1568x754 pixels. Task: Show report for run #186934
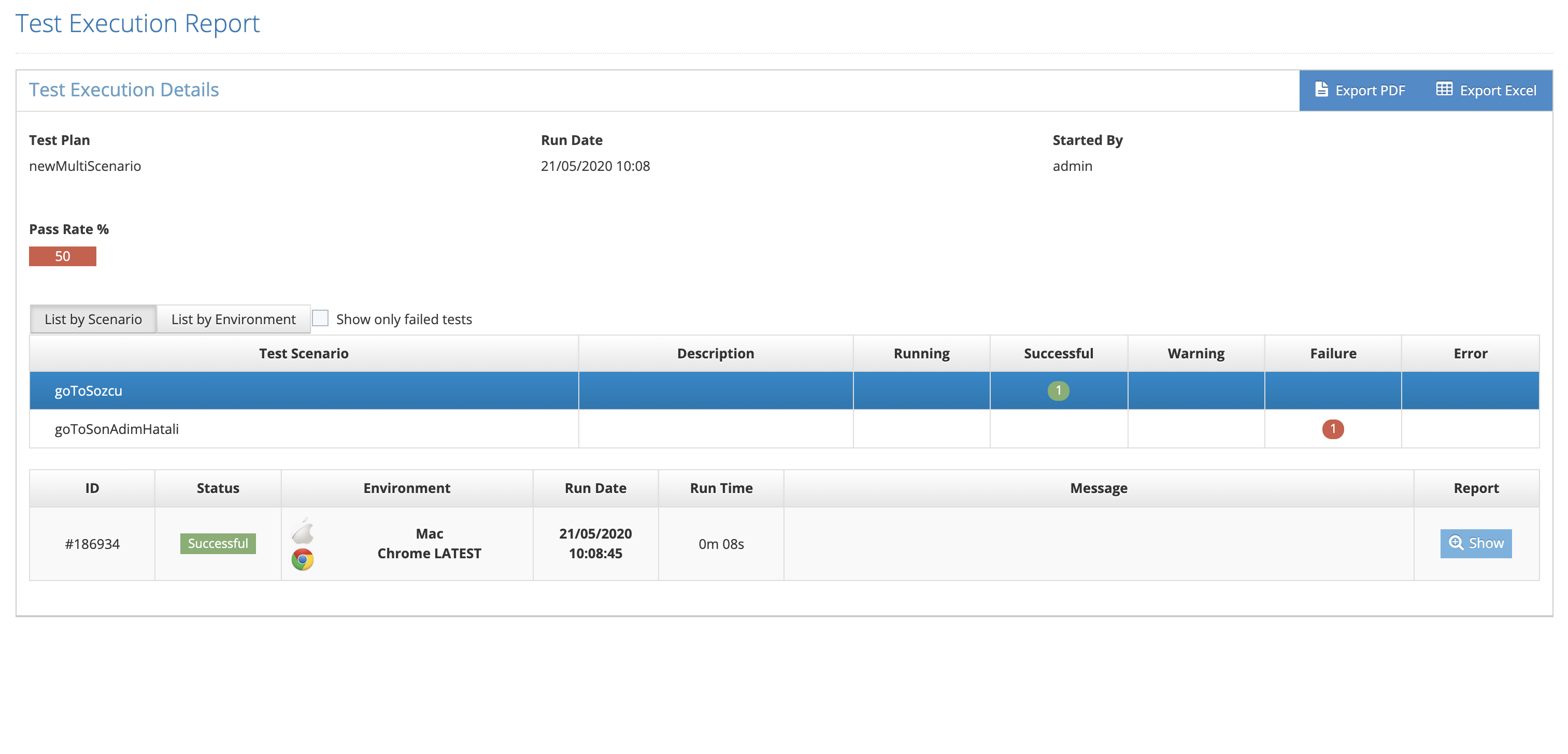[x=1475, y=543]
